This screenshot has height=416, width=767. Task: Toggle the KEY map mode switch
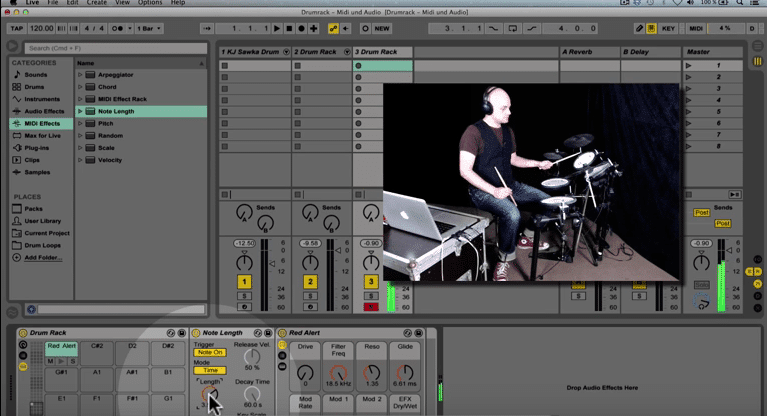point(668,28)
